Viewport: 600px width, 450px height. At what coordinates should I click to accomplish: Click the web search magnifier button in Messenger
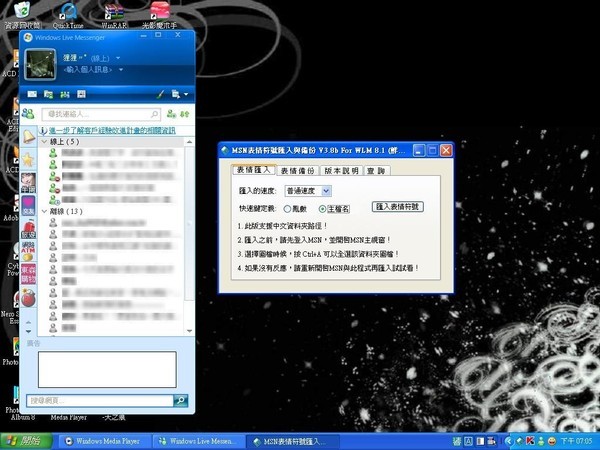coord(180,400)
